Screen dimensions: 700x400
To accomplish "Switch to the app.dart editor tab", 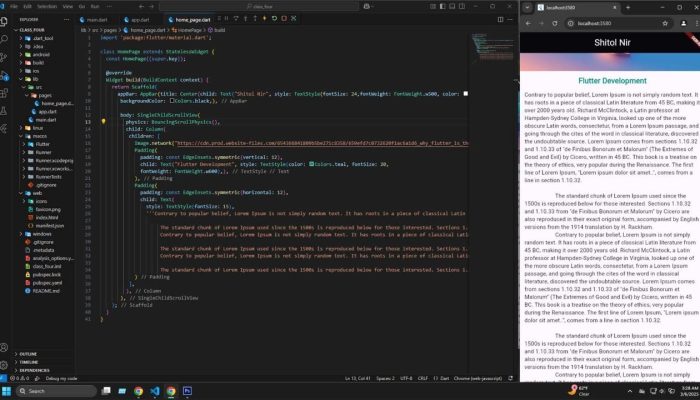I will click(x=140, y=20).
